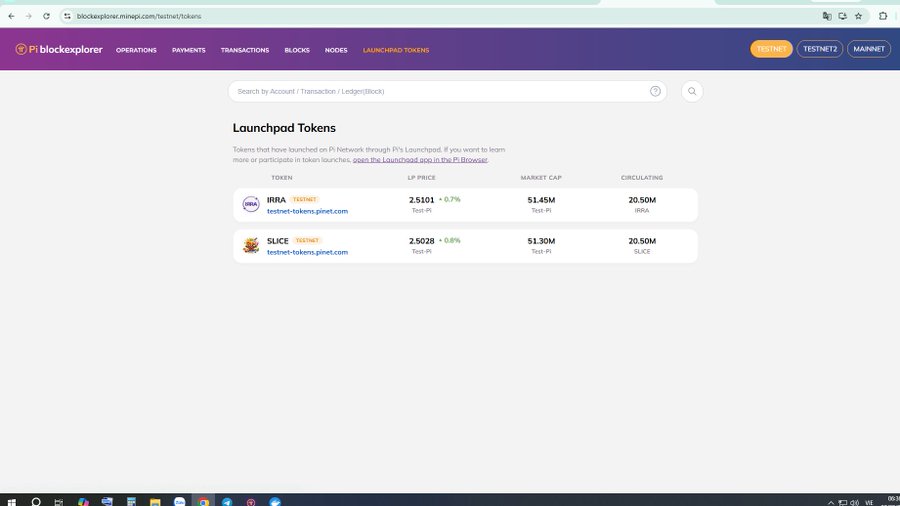Click the Pi blockexplorer logo
Viewport: 900px width, 506px height.
click(59, 49)
